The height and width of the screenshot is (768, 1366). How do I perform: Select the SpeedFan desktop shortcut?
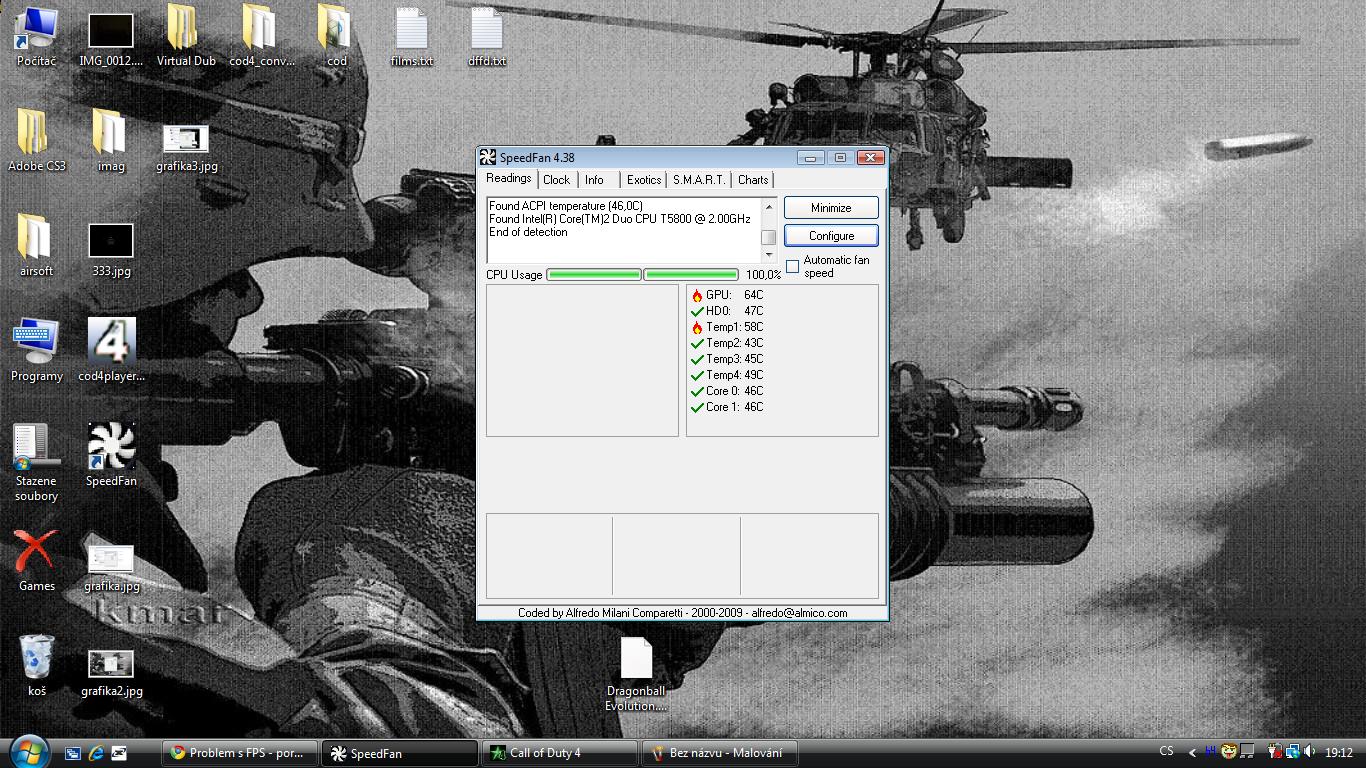coord(111,456)
